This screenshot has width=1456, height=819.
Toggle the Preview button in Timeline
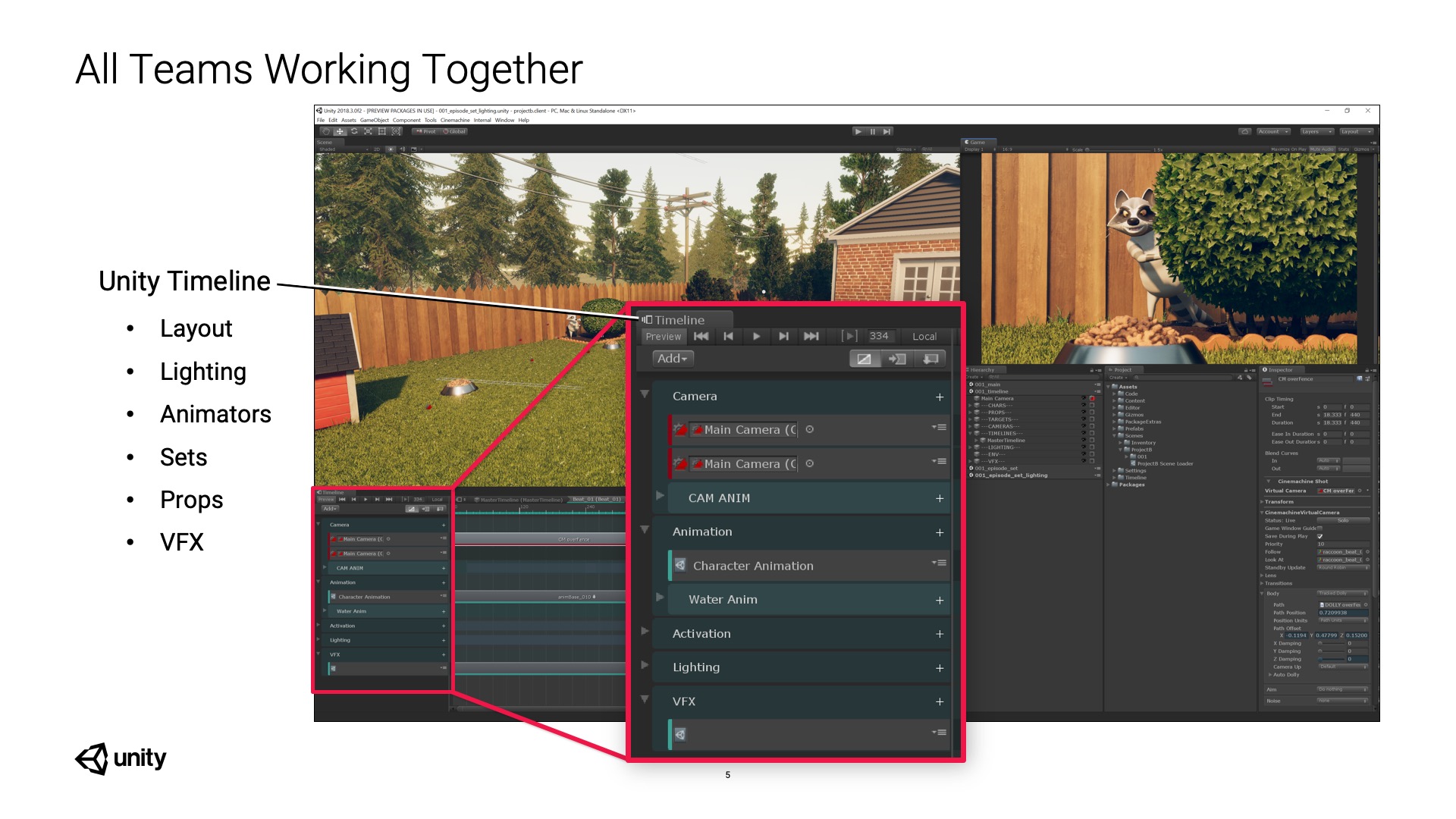tap(664, 336)
